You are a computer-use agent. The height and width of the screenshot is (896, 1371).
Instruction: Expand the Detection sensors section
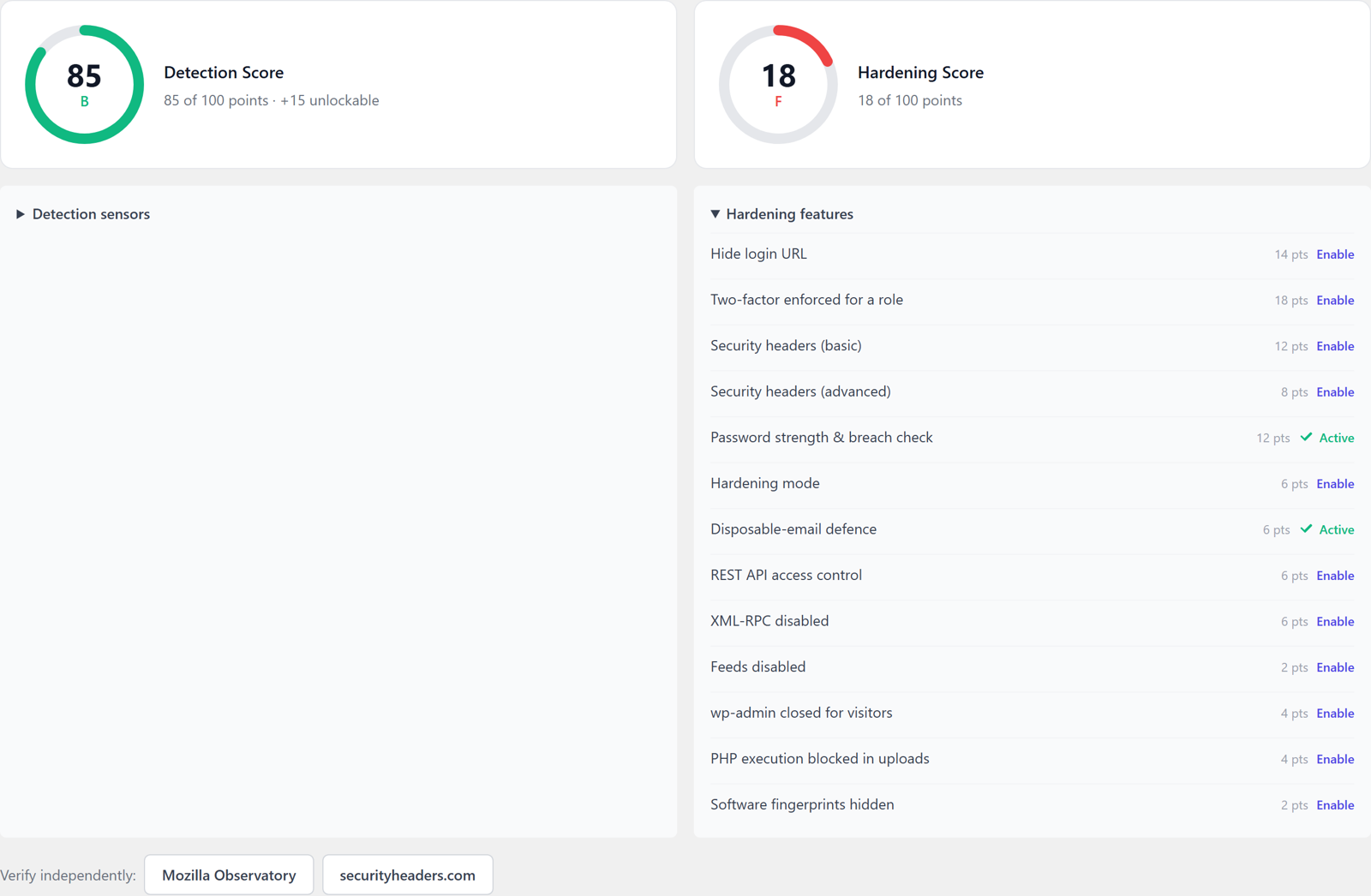coord(83,214)
